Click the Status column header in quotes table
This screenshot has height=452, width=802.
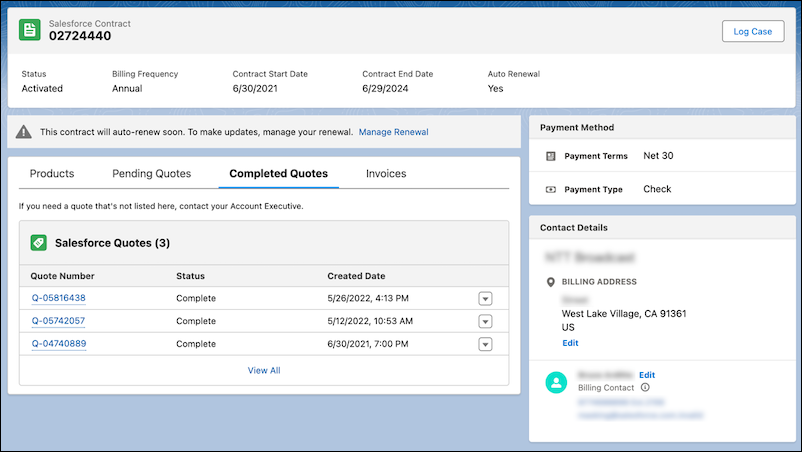coord(190,276)
